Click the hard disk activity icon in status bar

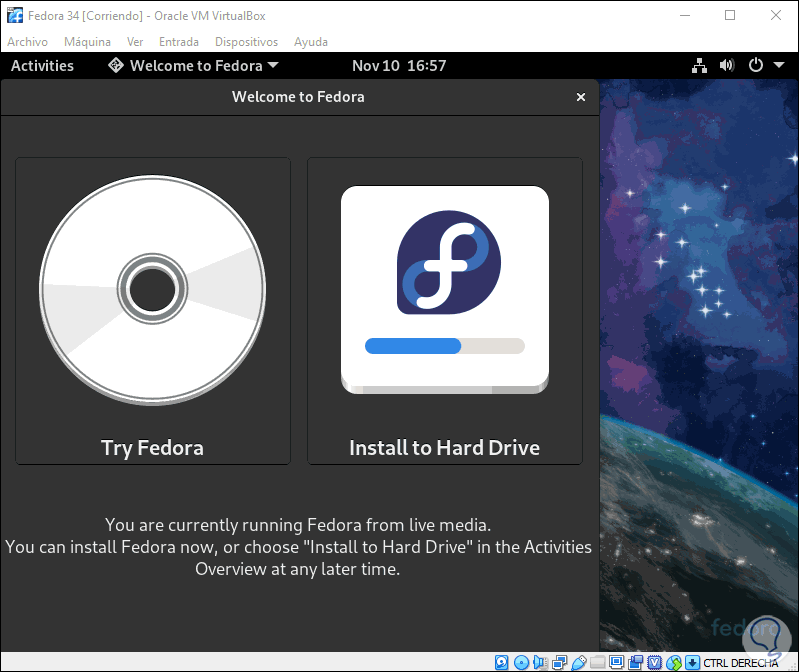501,662
